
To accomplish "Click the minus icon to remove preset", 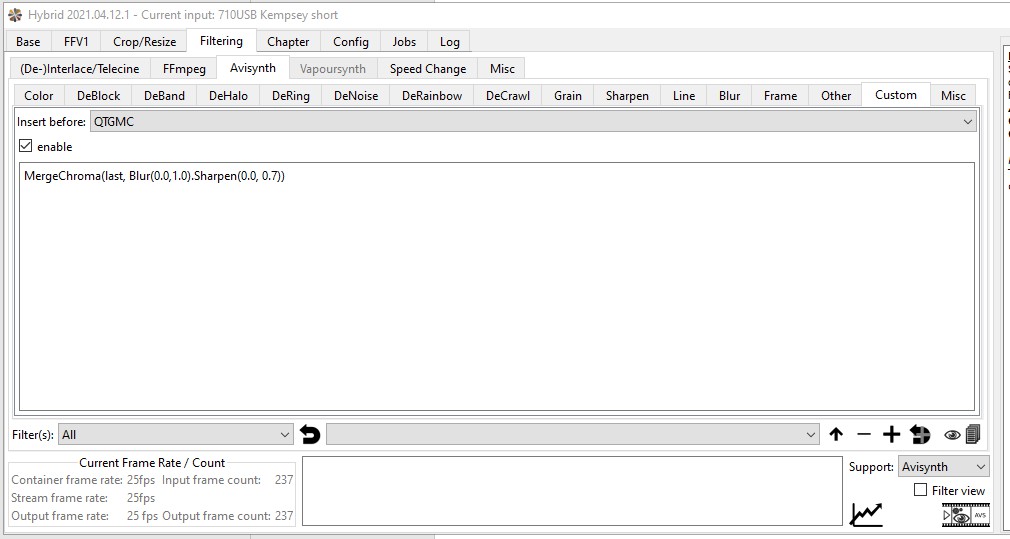I will [864, 435].
